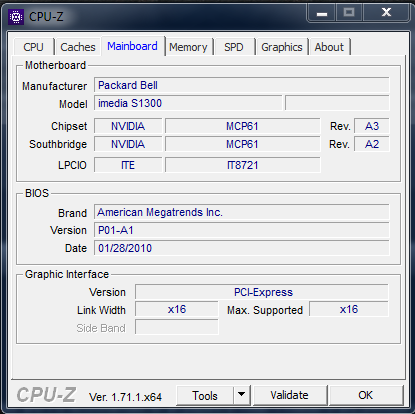Click the empty Side Band field
This screenshot has height=414, width=415.
pyautogui.click(x=177, y=327)
